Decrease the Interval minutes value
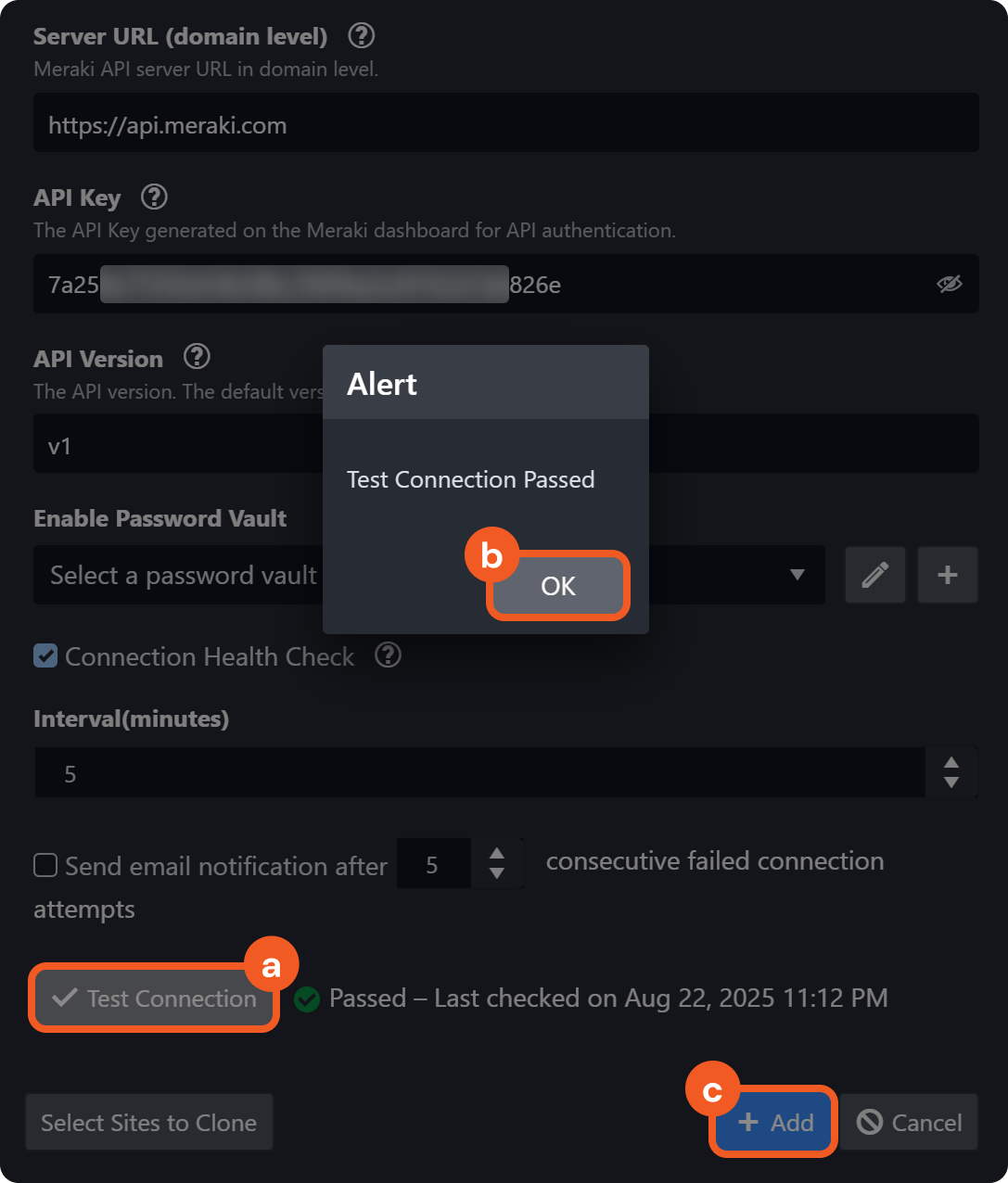Screen dimensions: 1008x1183 tap(951, 782)
